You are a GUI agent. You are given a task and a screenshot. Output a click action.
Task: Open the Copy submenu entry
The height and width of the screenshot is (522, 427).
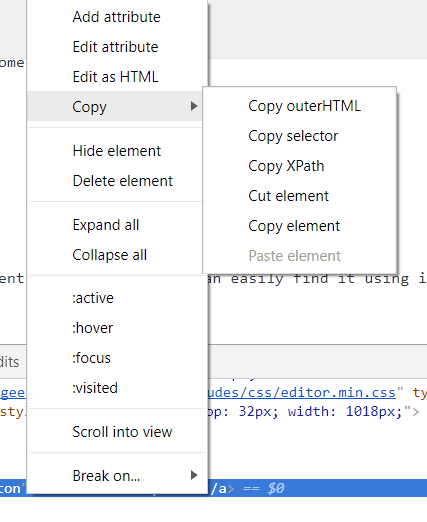point(115,106)
